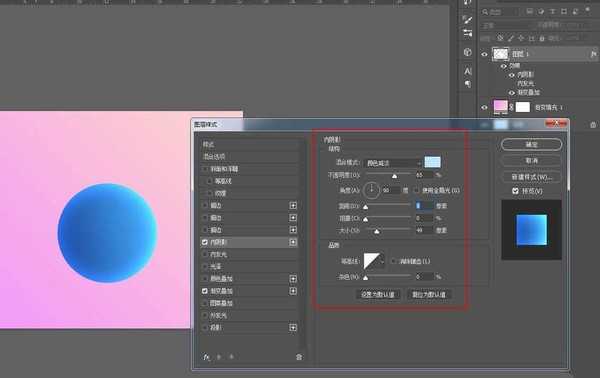Open the Brush Settings sliders icon in dock
600x378 pixels.
[x=467, y=33]
